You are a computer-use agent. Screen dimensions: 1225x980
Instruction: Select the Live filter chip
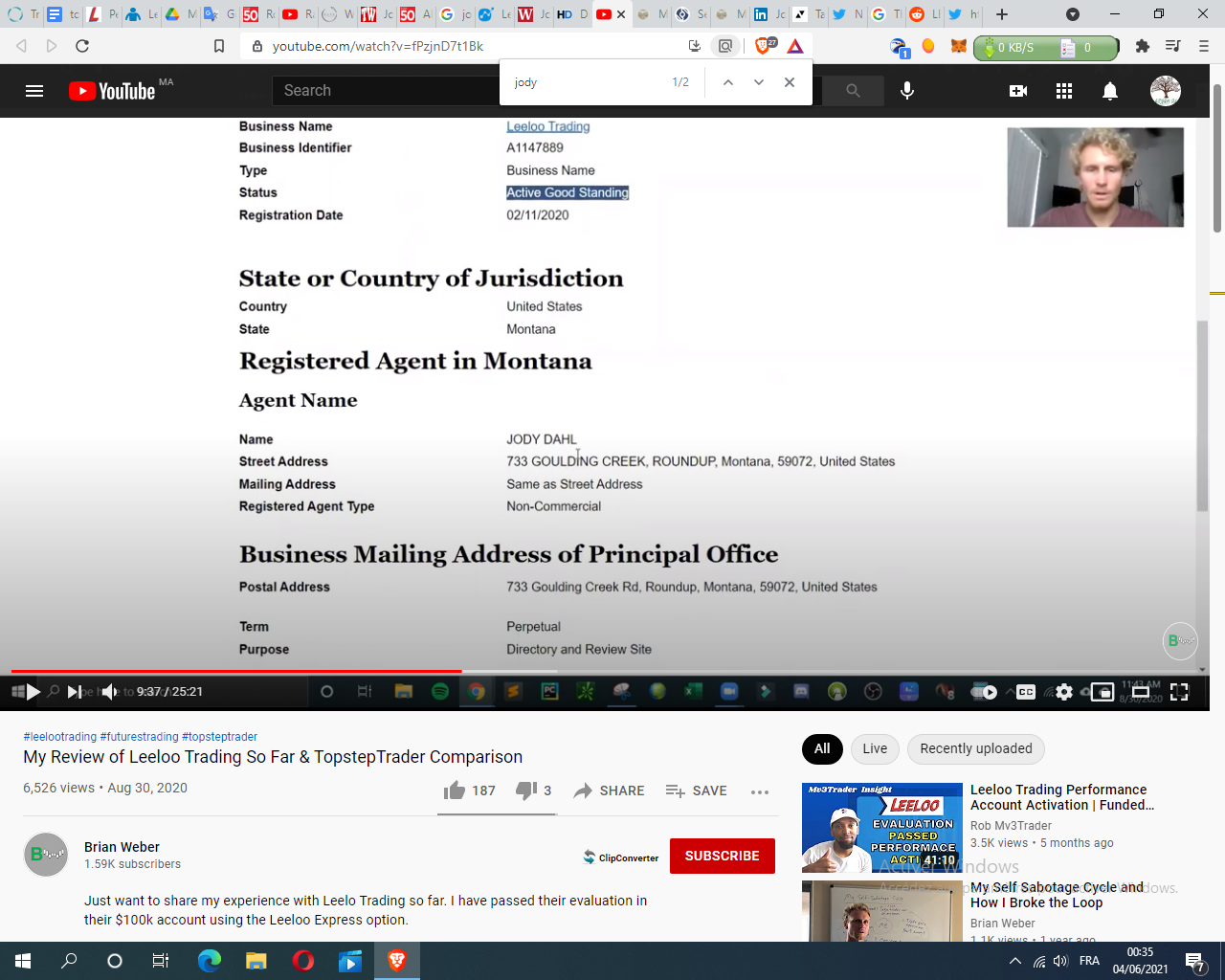(875, 748)
